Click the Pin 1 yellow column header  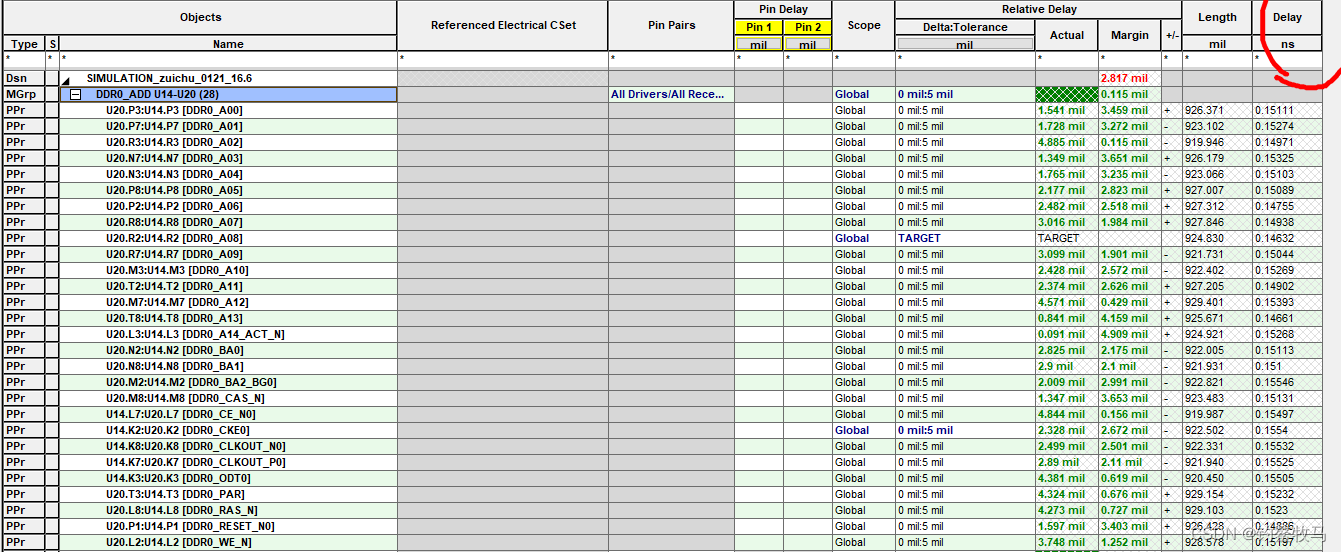759,27
